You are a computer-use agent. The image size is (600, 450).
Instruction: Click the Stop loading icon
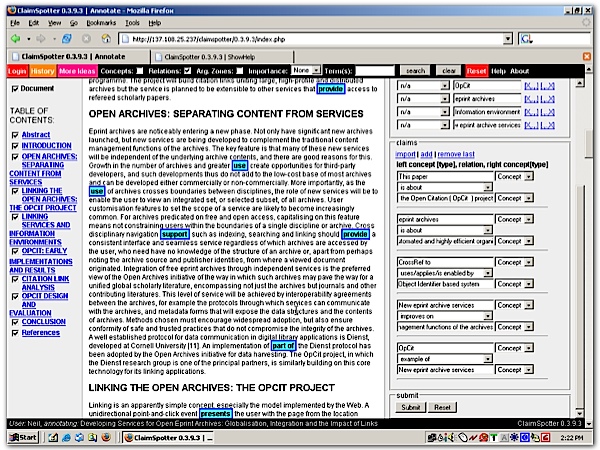coord(86,39)
